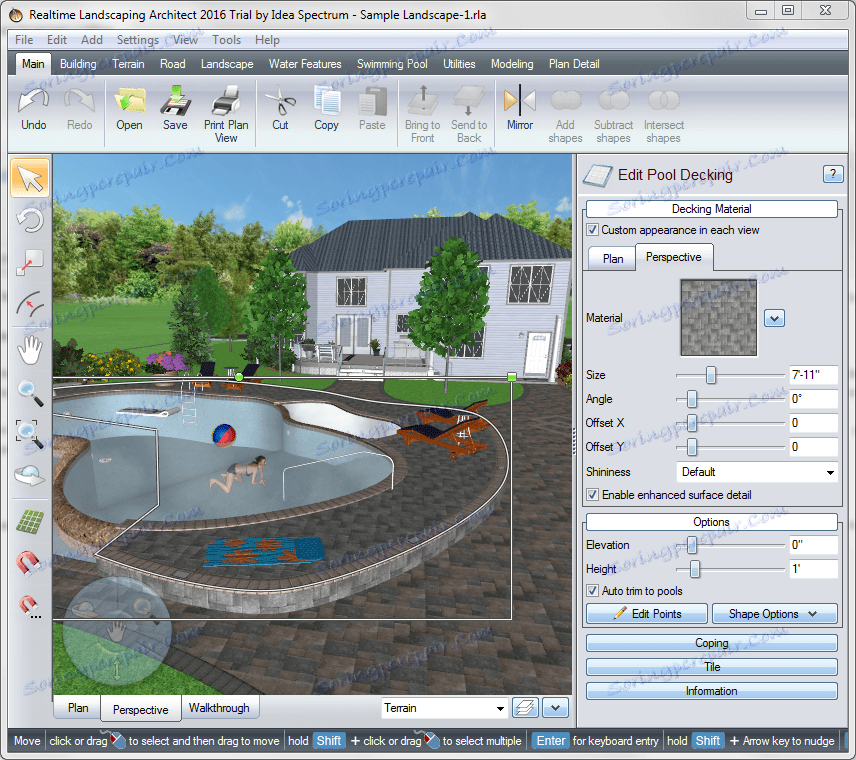Image resolution: width=856 pixels, height=760 pixels.
Task: Select the orbit view tool
Action: (x=30, y=476)
